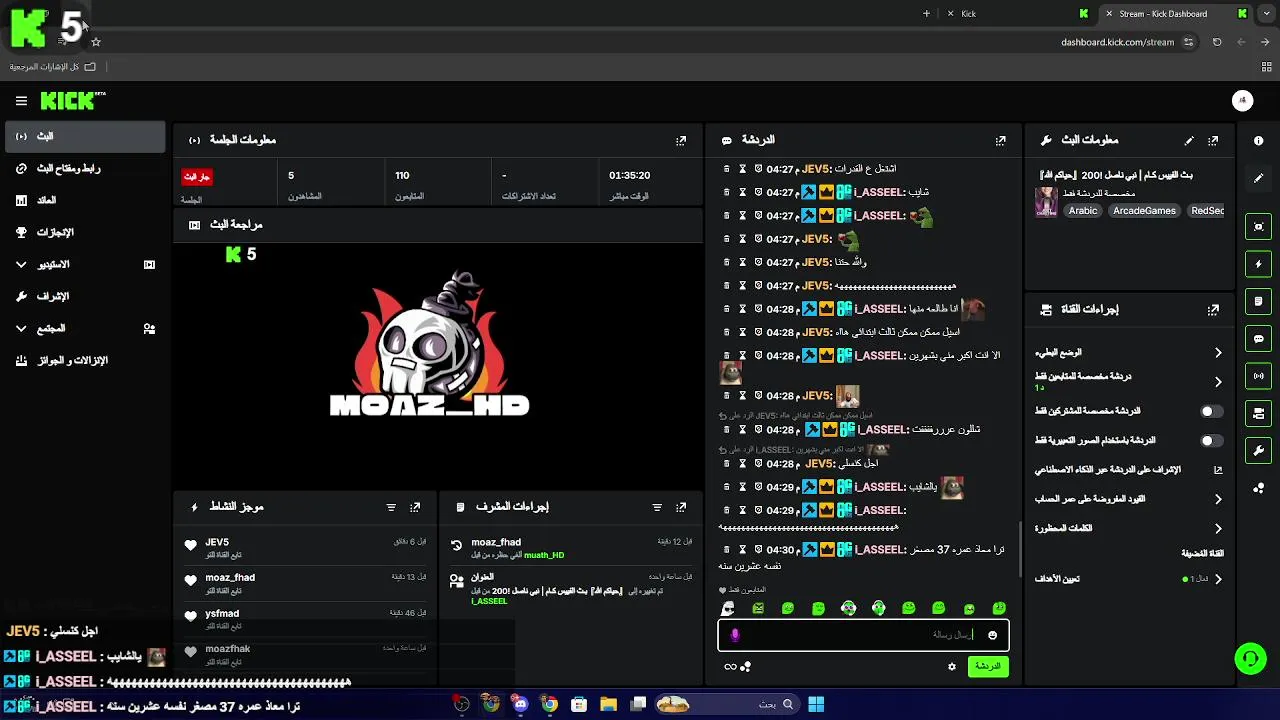Select the Stream item in sidebar
This screenshot has width=1280, height=720.
[85, 137]
